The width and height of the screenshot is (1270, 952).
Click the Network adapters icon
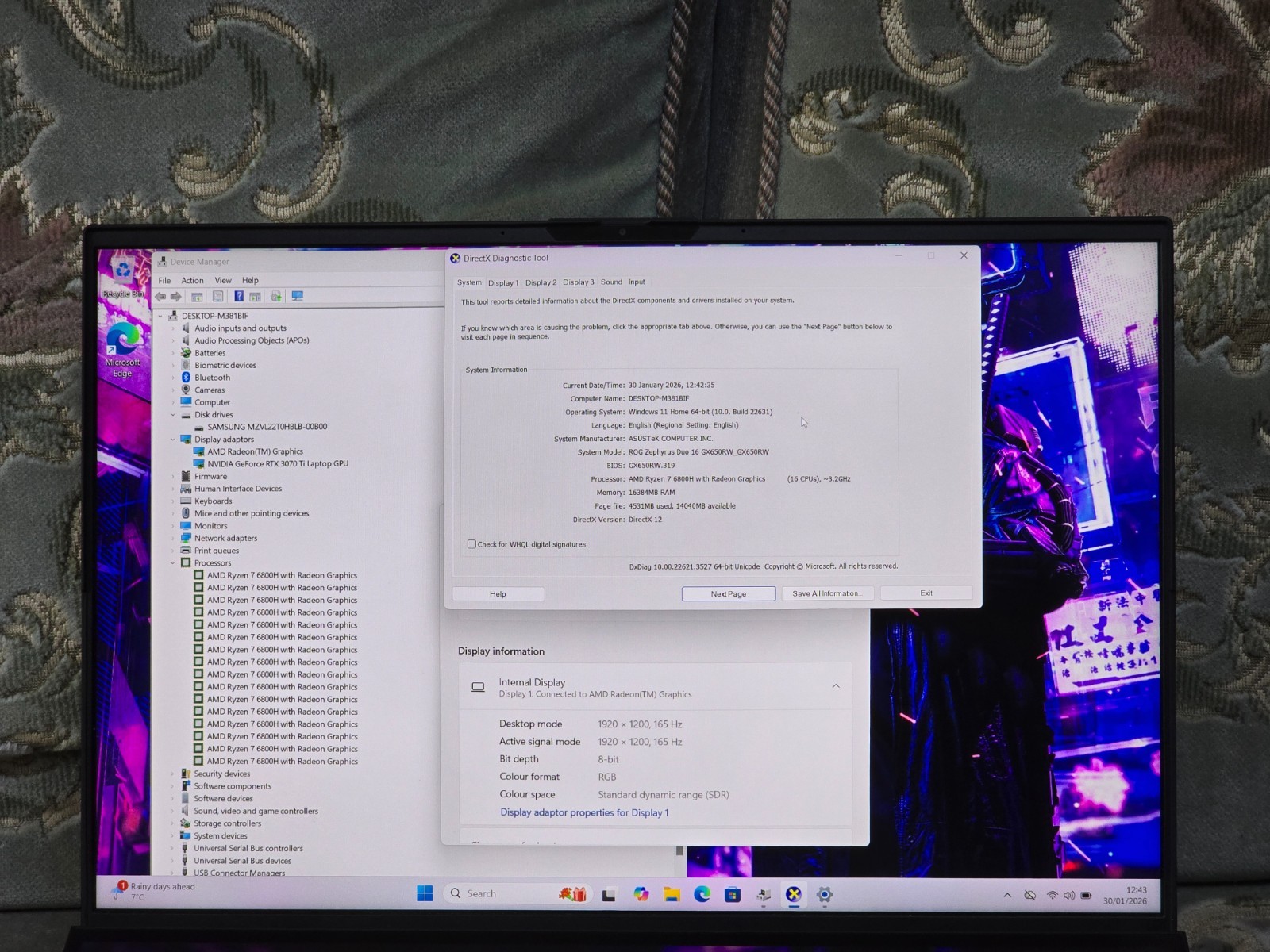(x=186, y=538)
